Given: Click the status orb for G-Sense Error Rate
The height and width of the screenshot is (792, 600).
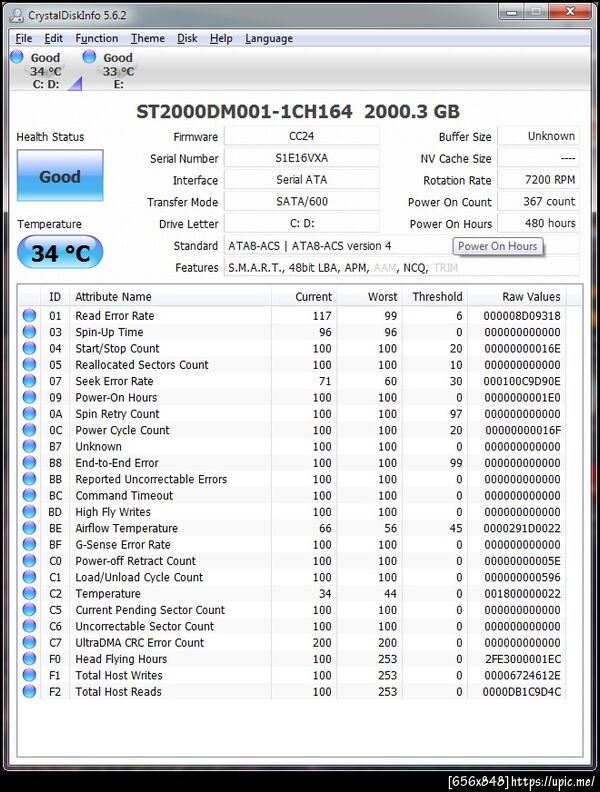Looking at the screenshot, I should (x=29, y=544).
